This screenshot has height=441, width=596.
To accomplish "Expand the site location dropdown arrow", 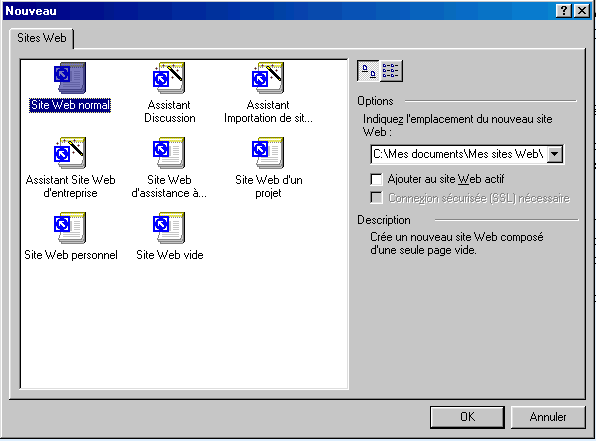I will 555,154.
